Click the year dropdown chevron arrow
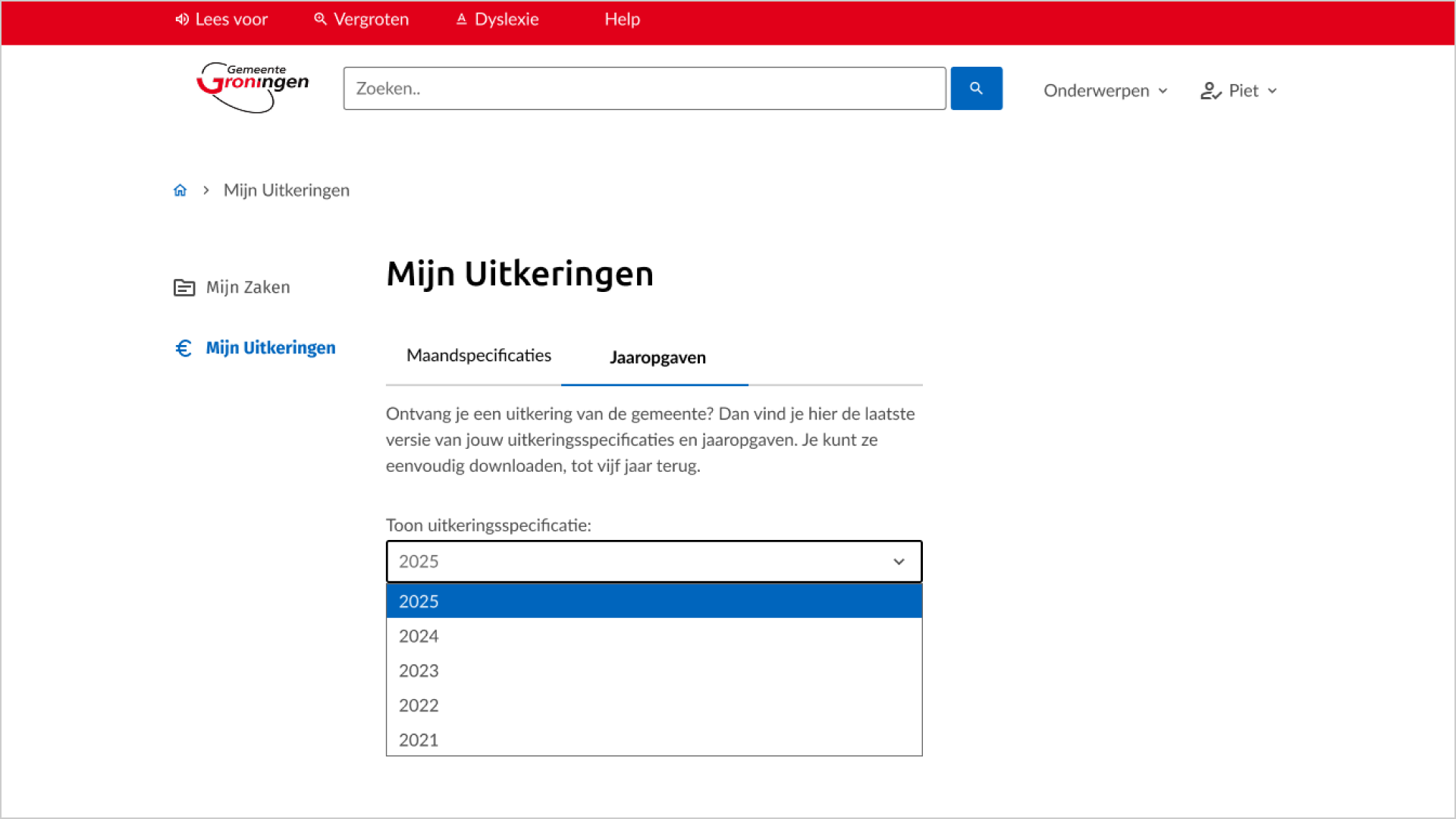 coord(899,562)
